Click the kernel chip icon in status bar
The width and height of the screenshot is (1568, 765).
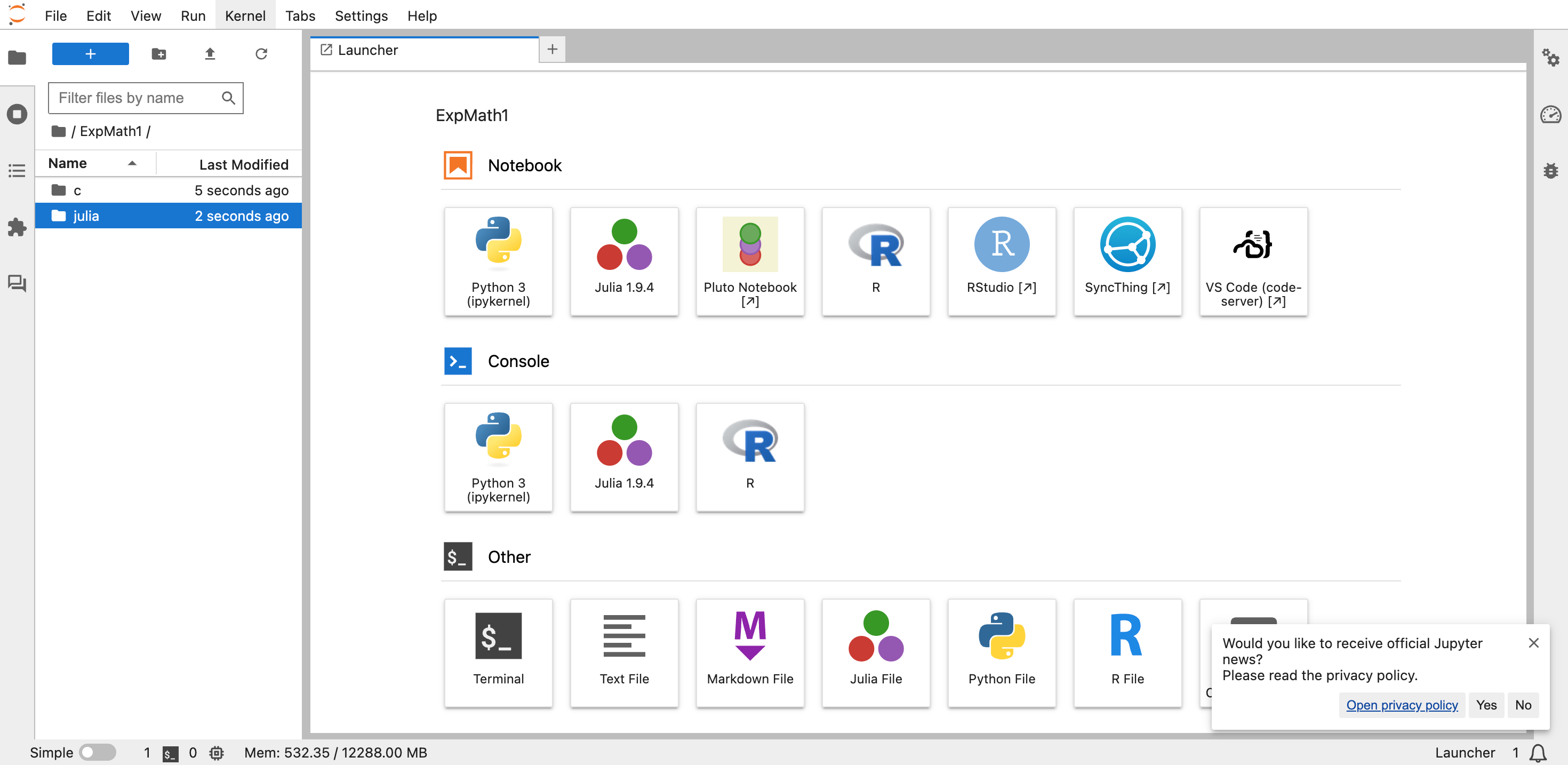tap(216, 753)
